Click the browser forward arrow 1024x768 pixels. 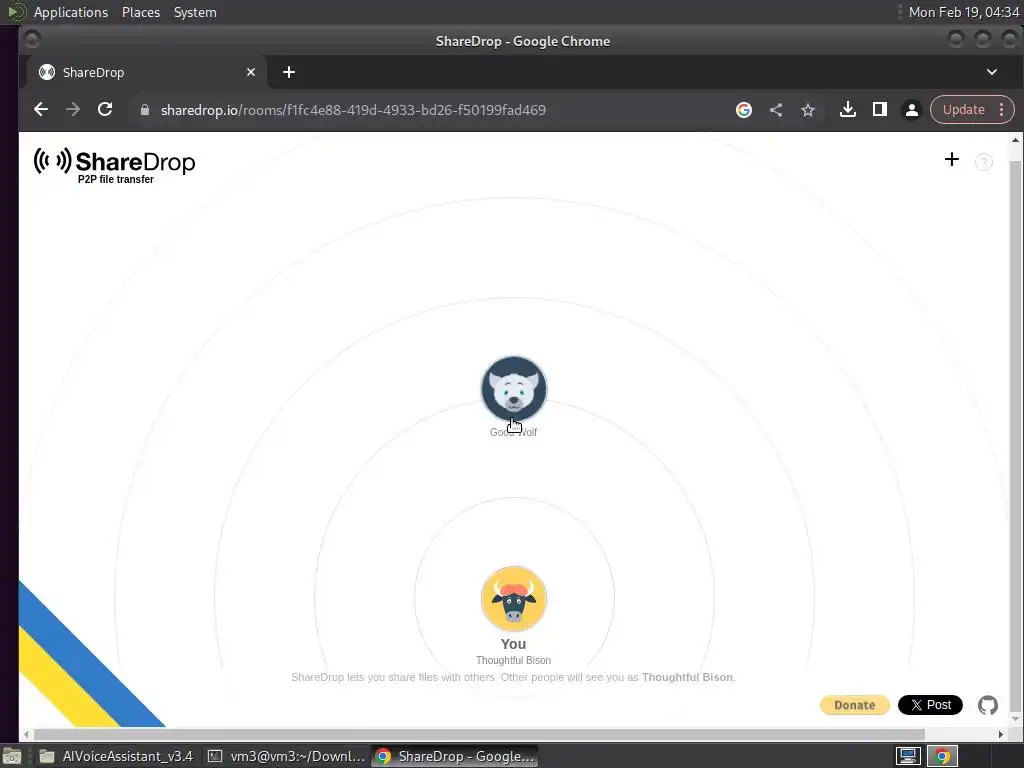point(73,110)
